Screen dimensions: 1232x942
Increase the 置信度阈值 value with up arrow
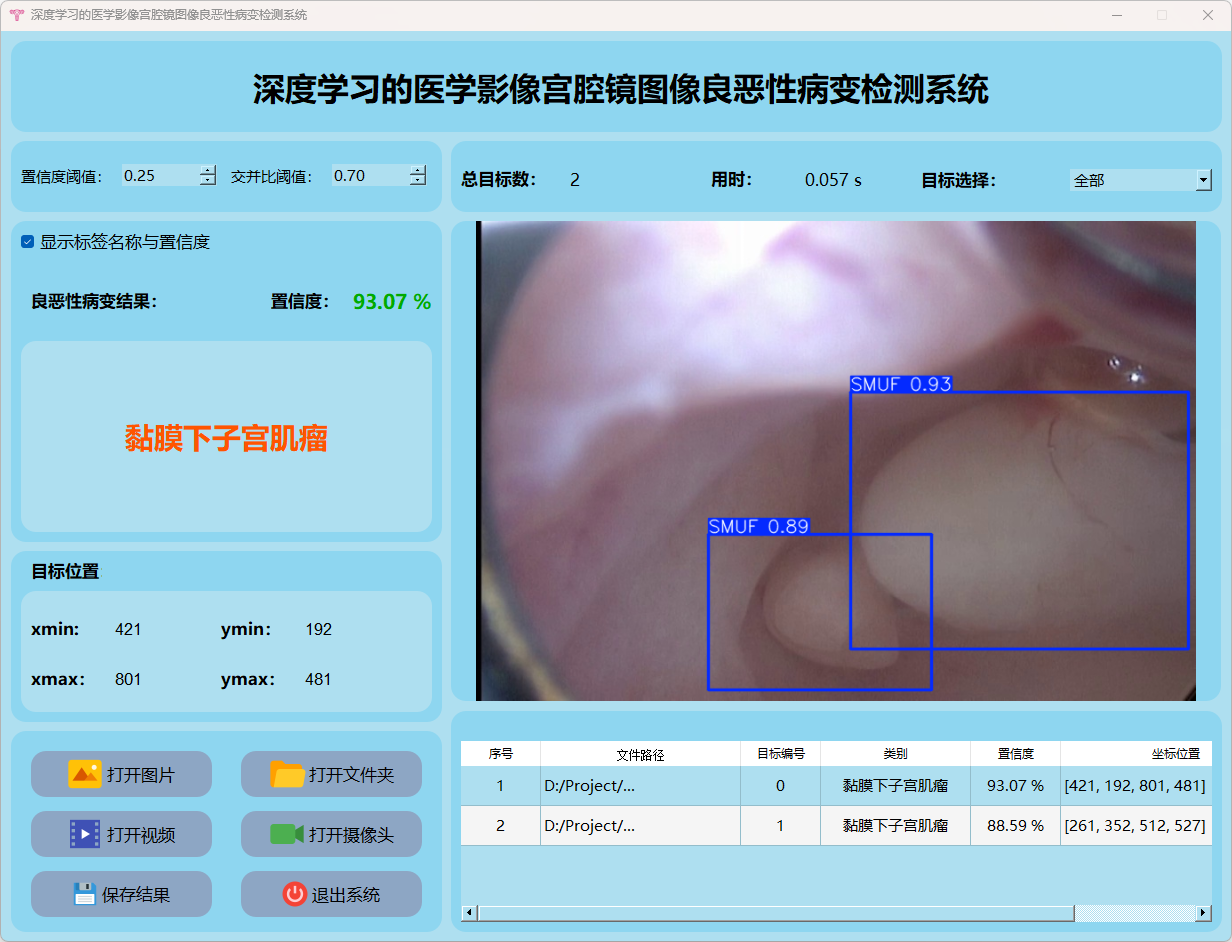click(207, 171)
